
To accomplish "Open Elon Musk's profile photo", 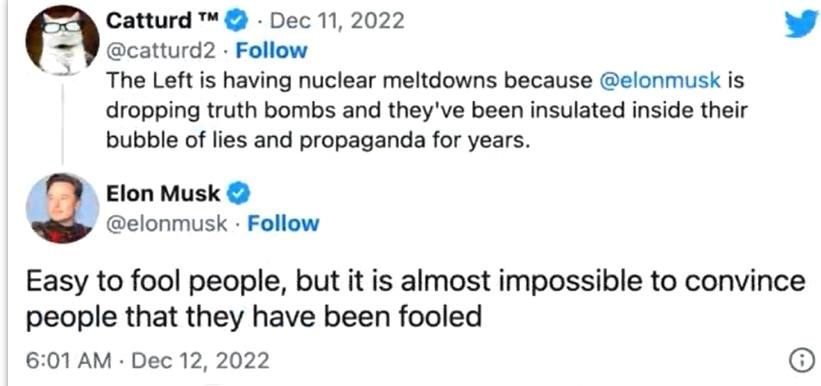I will click(x=62, y=208).
